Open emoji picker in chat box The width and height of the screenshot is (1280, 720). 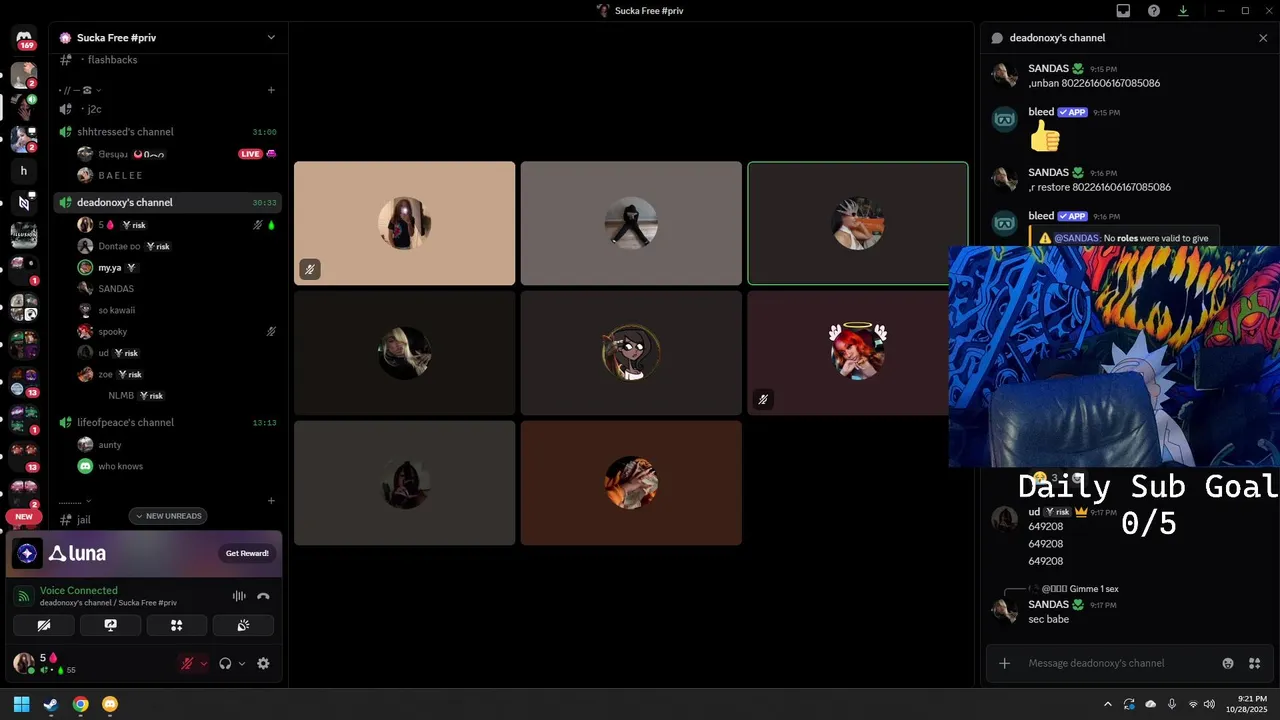[1228, 663]
